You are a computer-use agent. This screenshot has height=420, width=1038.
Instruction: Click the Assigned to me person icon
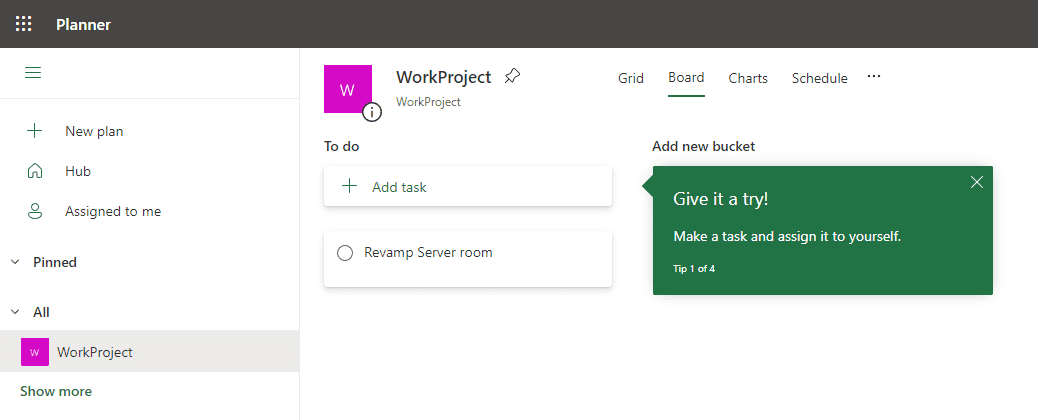point(34,211)
